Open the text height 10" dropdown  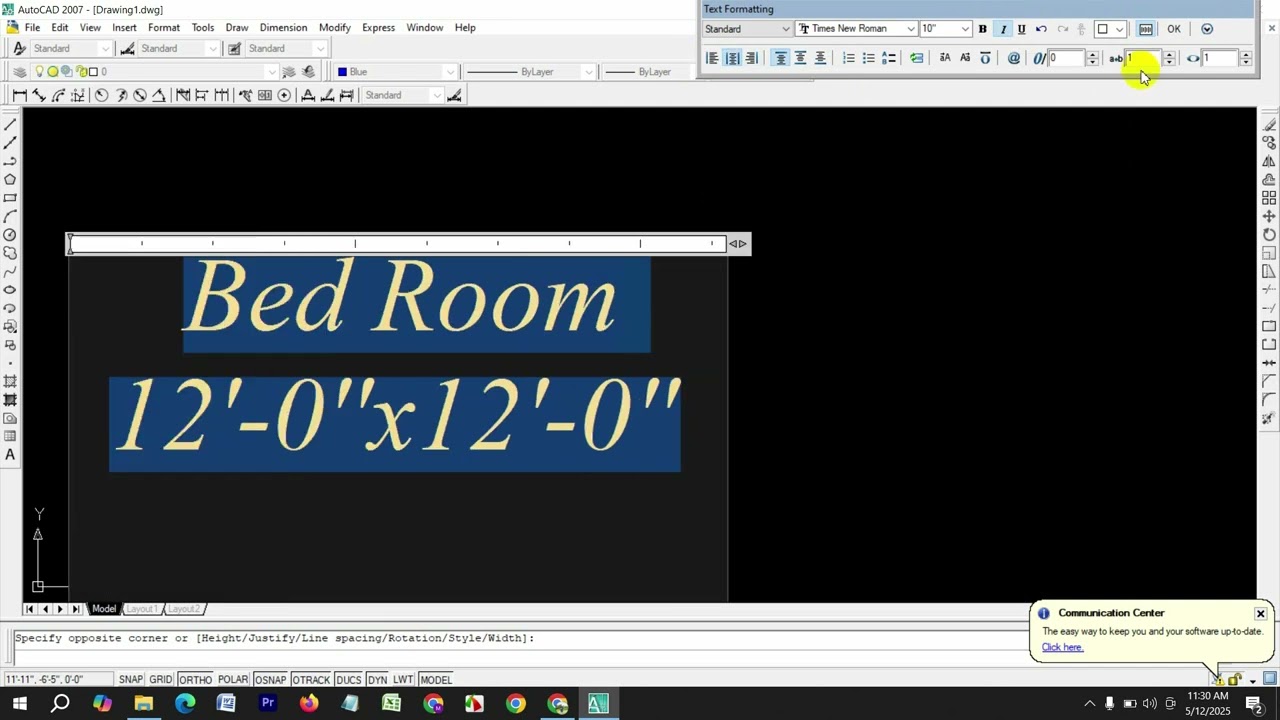(946, 29)
